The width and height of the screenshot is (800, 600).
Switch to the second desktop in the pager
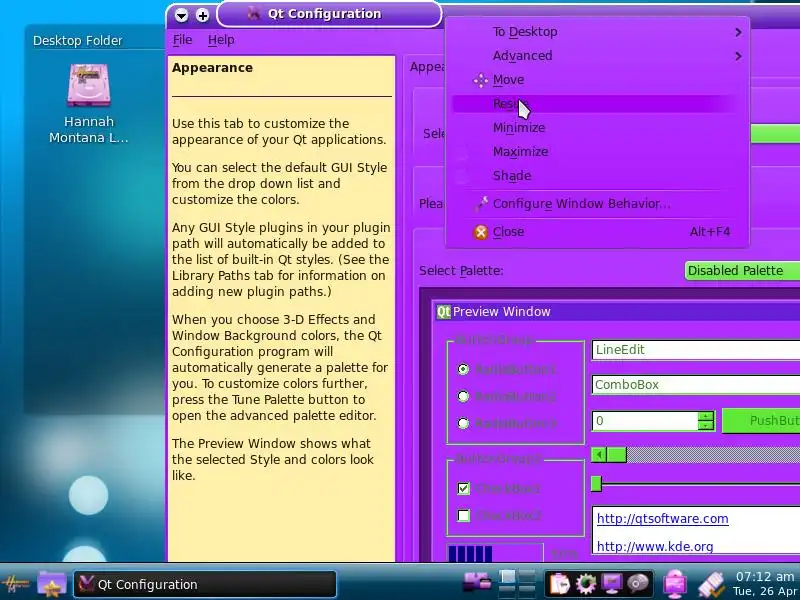(x=527, y=577)
